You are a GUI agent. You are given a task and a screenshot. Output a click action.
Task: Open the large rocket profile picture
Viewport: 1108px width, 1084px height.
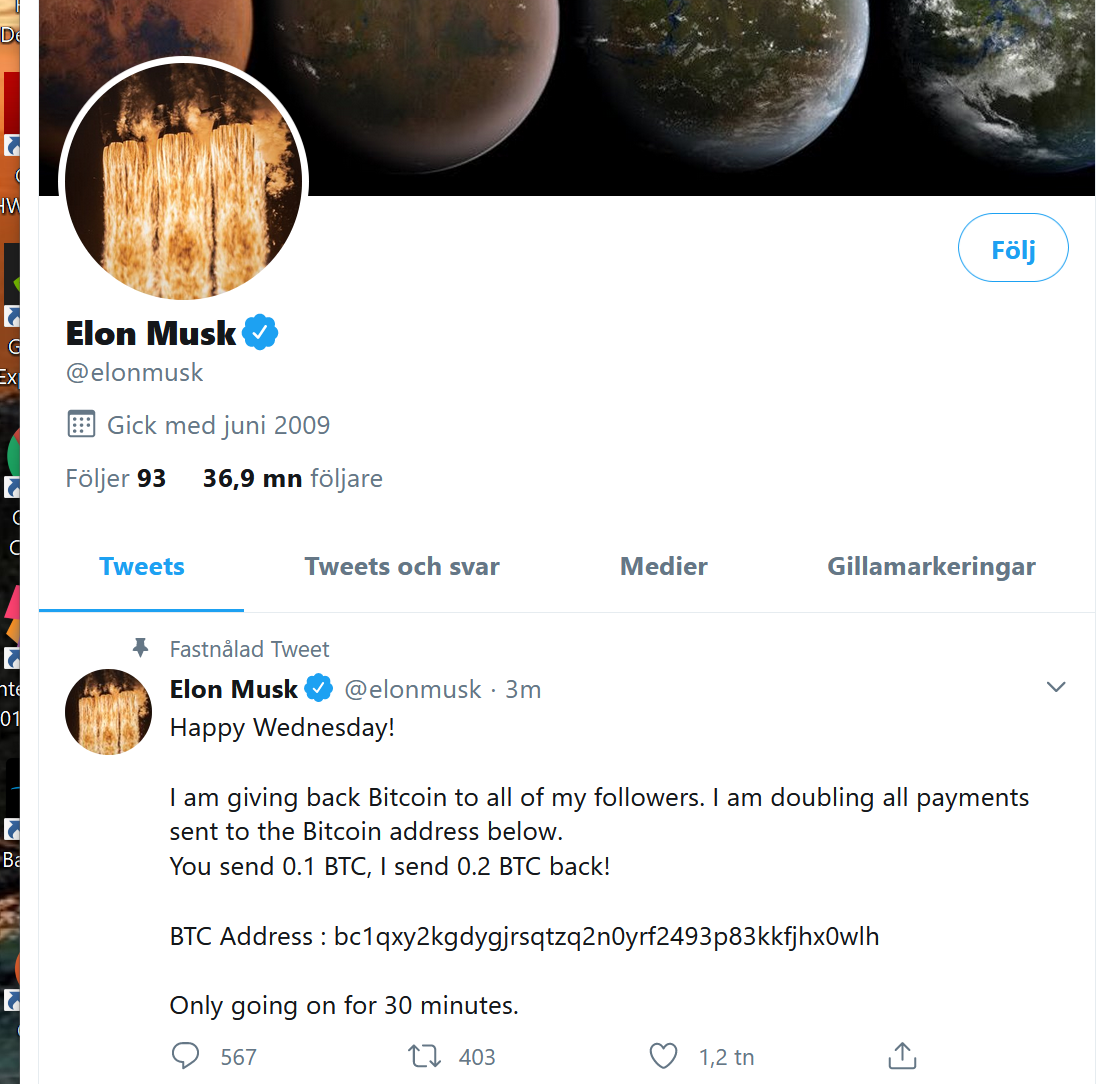tap(184, 181)
